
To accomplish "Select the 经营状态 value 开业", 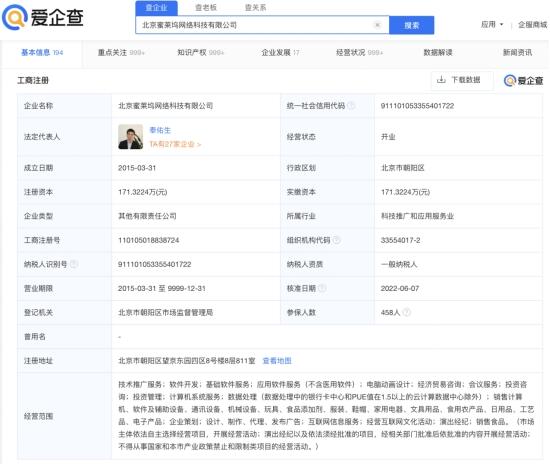I will point(388,137).
